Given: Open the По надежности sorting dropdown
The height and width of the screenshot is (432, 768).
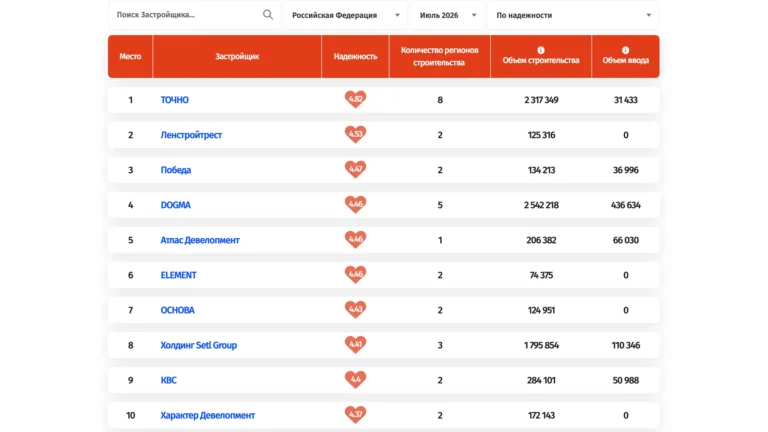Looking at the screenshot, I should (x=573, y=15).
